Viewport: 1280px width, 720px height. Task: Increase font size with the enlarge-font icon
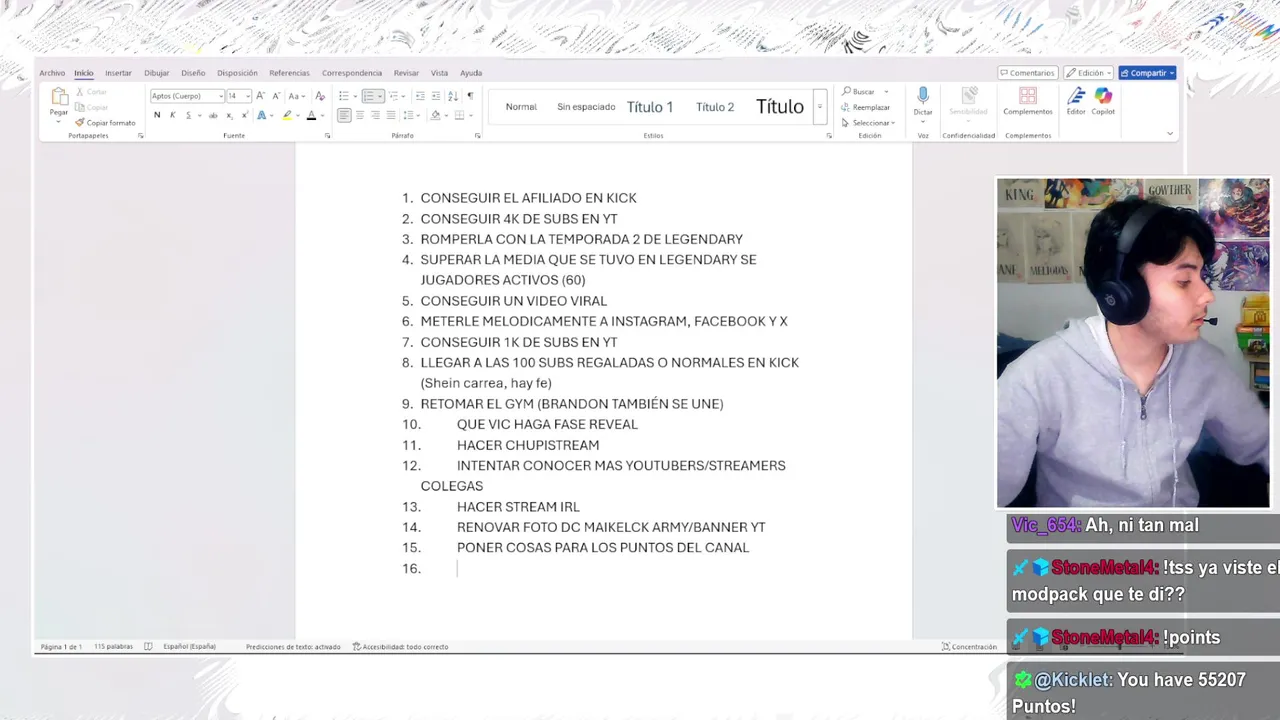(260, 96)
